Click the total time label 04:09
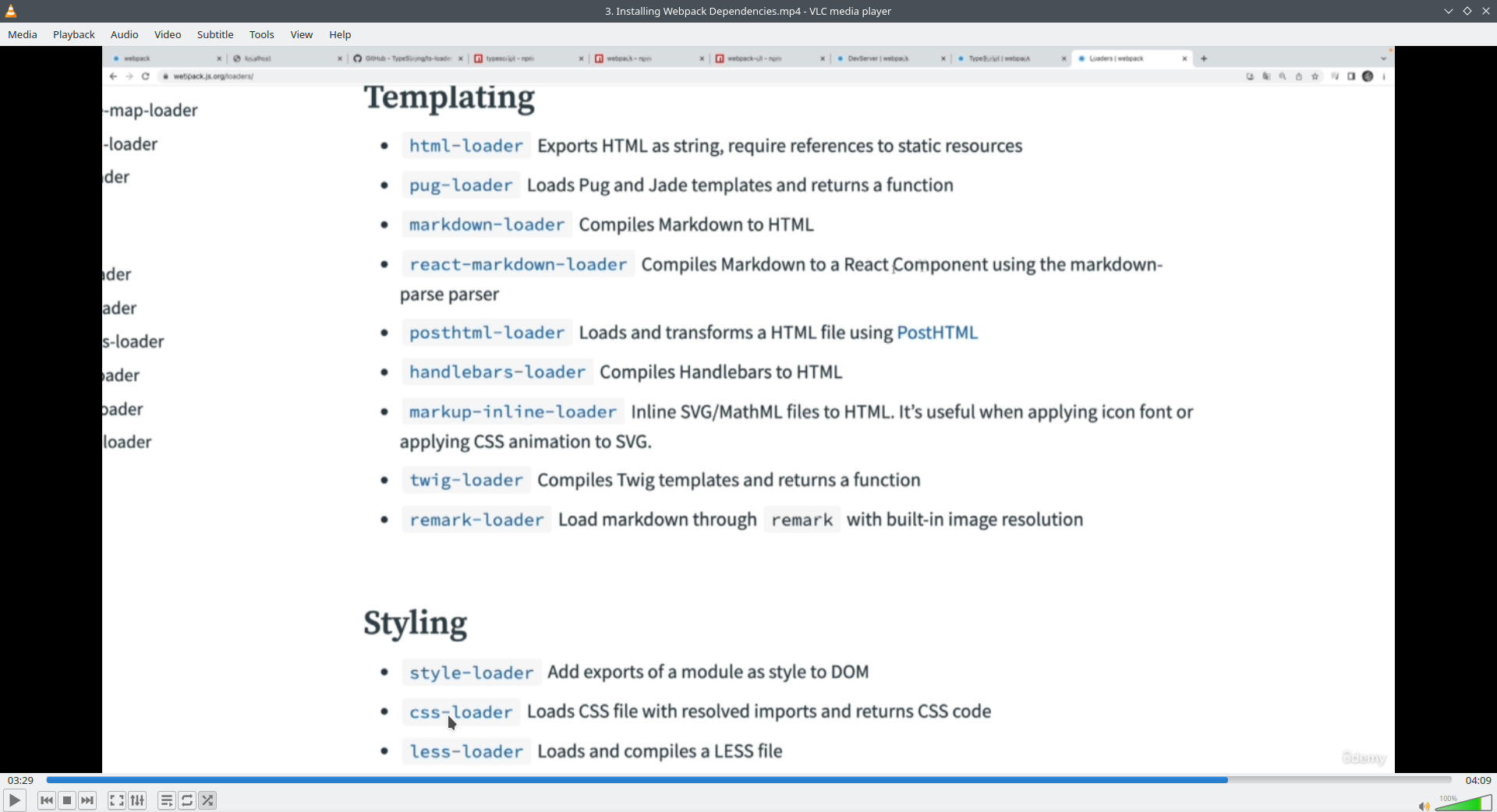Image resolution: width=1497 pixels, height=812 pixels. (x=1478, y=780)
